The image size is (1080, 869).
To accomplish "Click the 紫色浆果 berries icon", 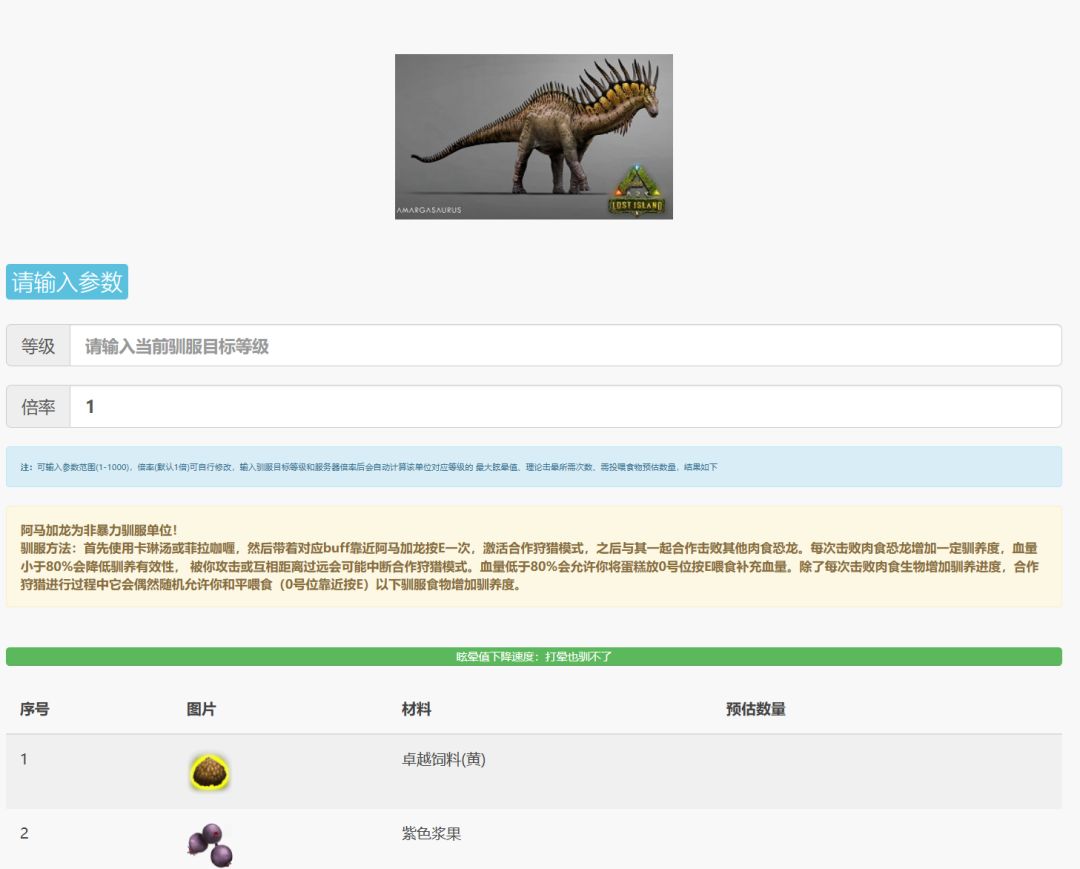I will [210, 845].
